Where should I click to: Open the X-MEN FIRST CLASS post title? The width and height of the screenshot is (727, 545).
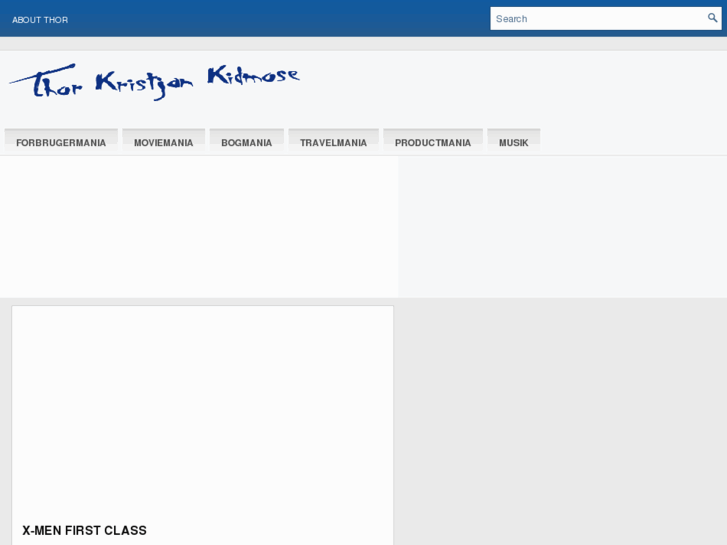coord(84,530)
